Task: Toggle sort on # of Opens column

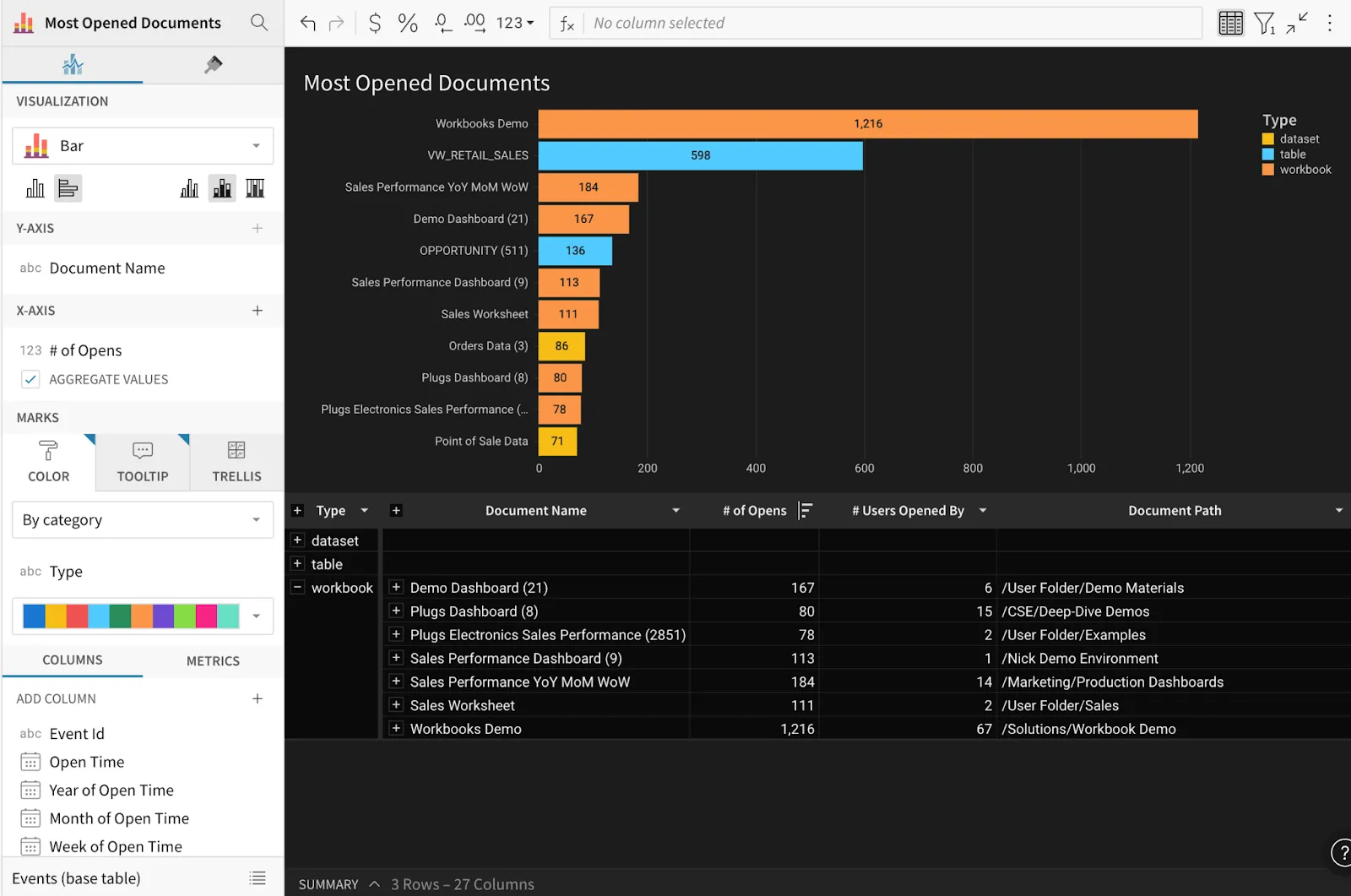Action: pos(806,510)
